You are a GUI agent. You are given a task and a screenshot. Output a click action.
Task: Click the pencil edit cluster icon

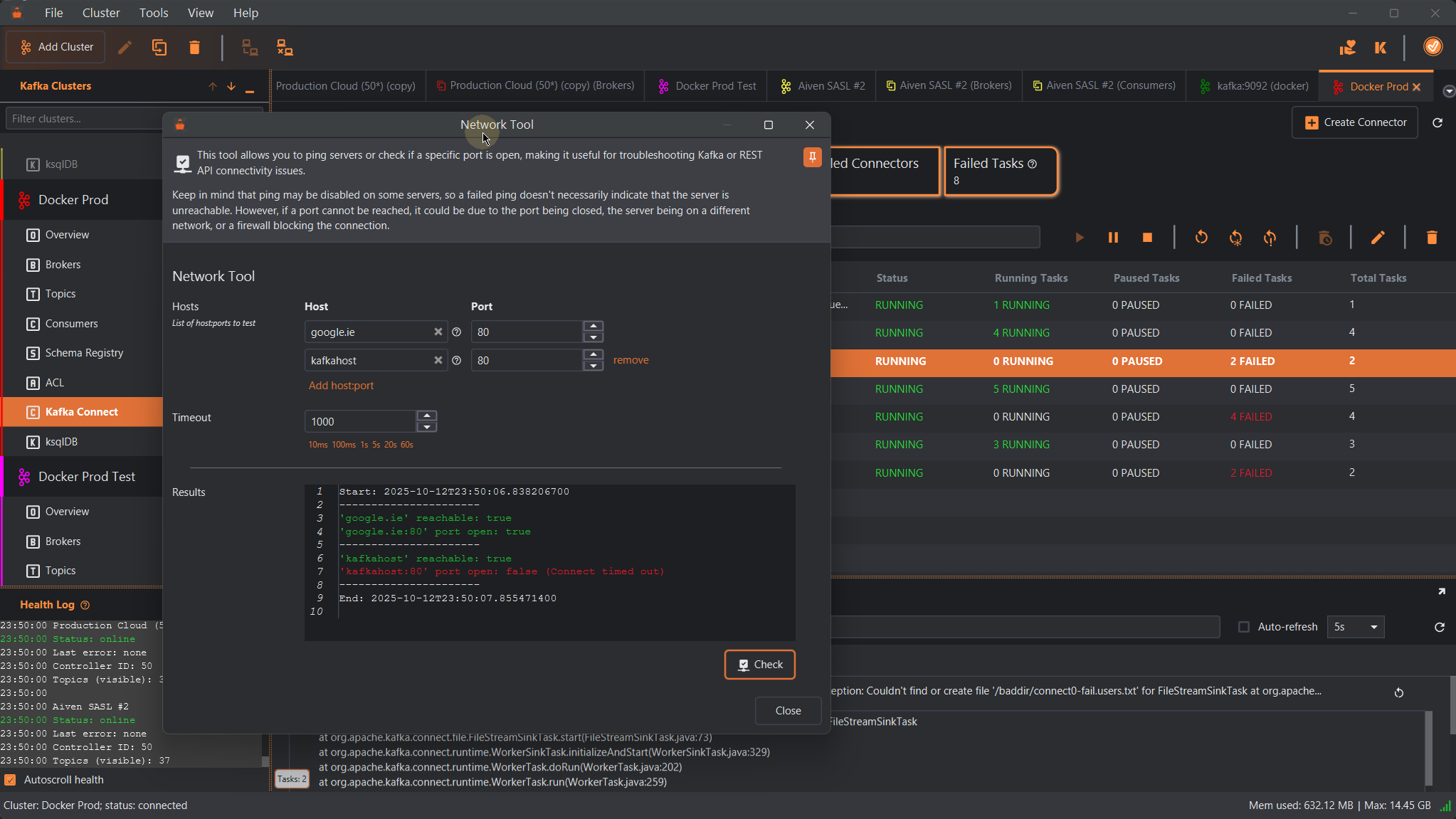(125, 48)
